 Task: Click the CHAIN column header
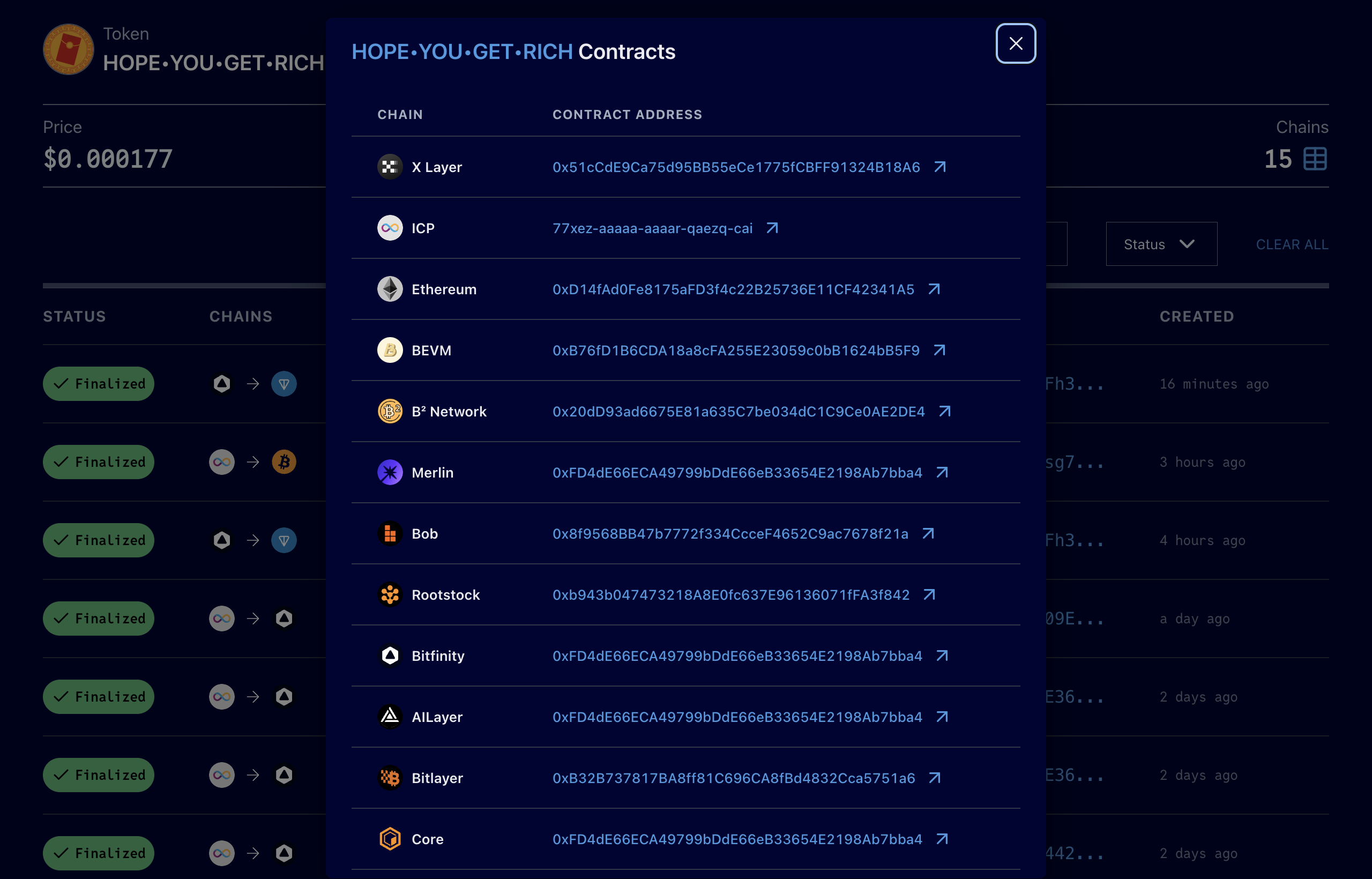point(399,114)
